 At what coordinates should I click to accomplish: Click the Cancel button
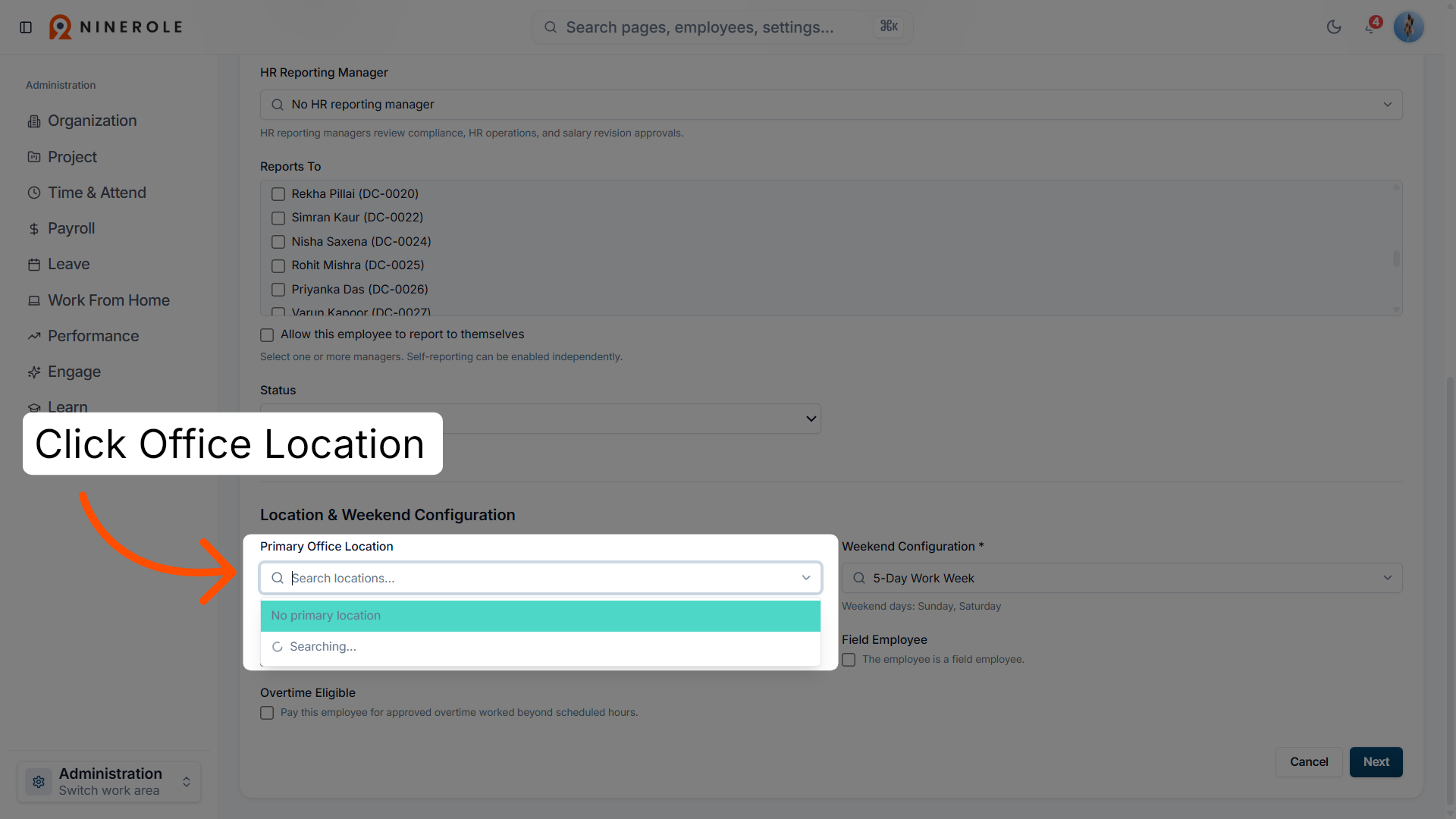1309,762
